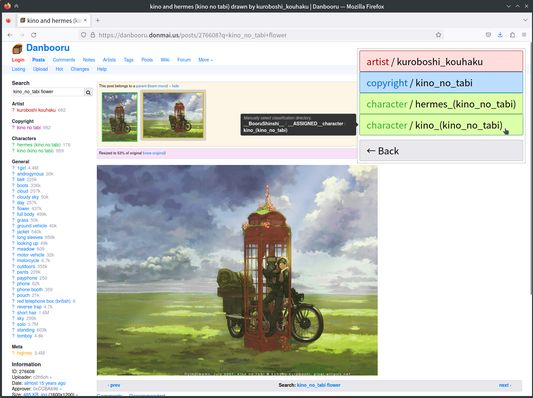The image size is (533, 398).
Task: Click wiki question mark beside kuroboshi kouhaku
Action: pos(13,110)
